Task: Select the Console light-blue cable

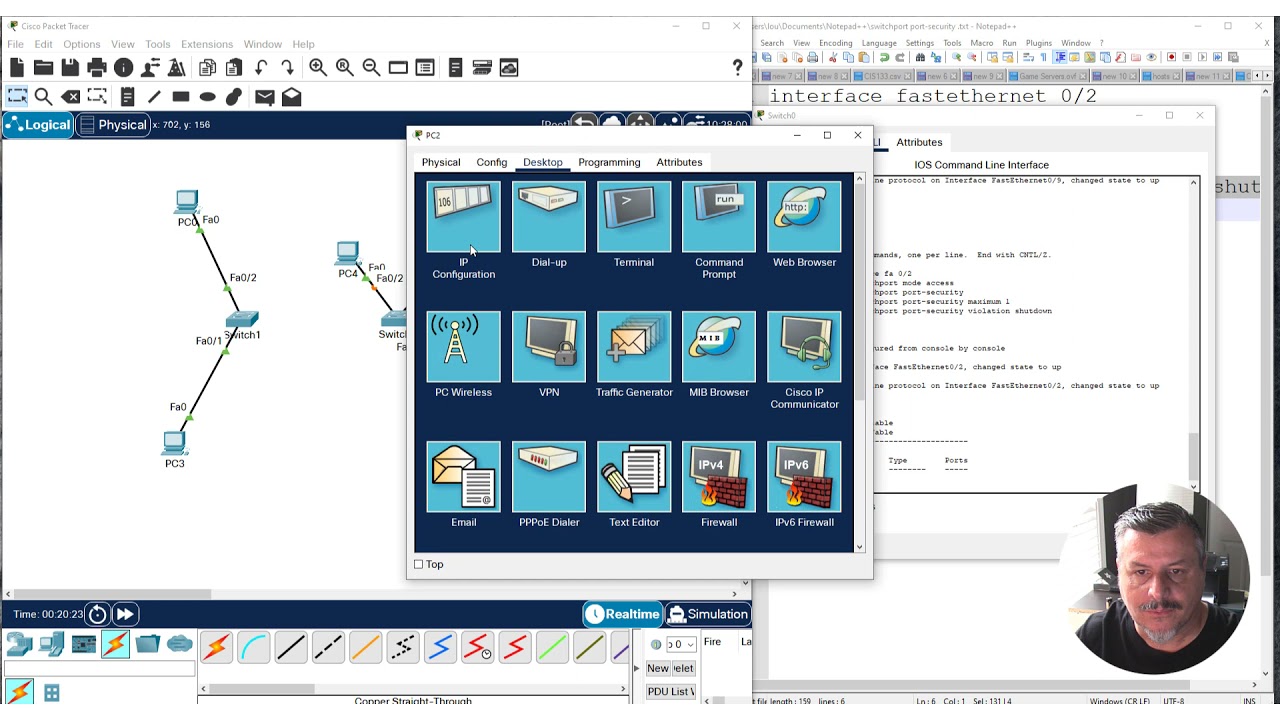Action: click(254, 648)
